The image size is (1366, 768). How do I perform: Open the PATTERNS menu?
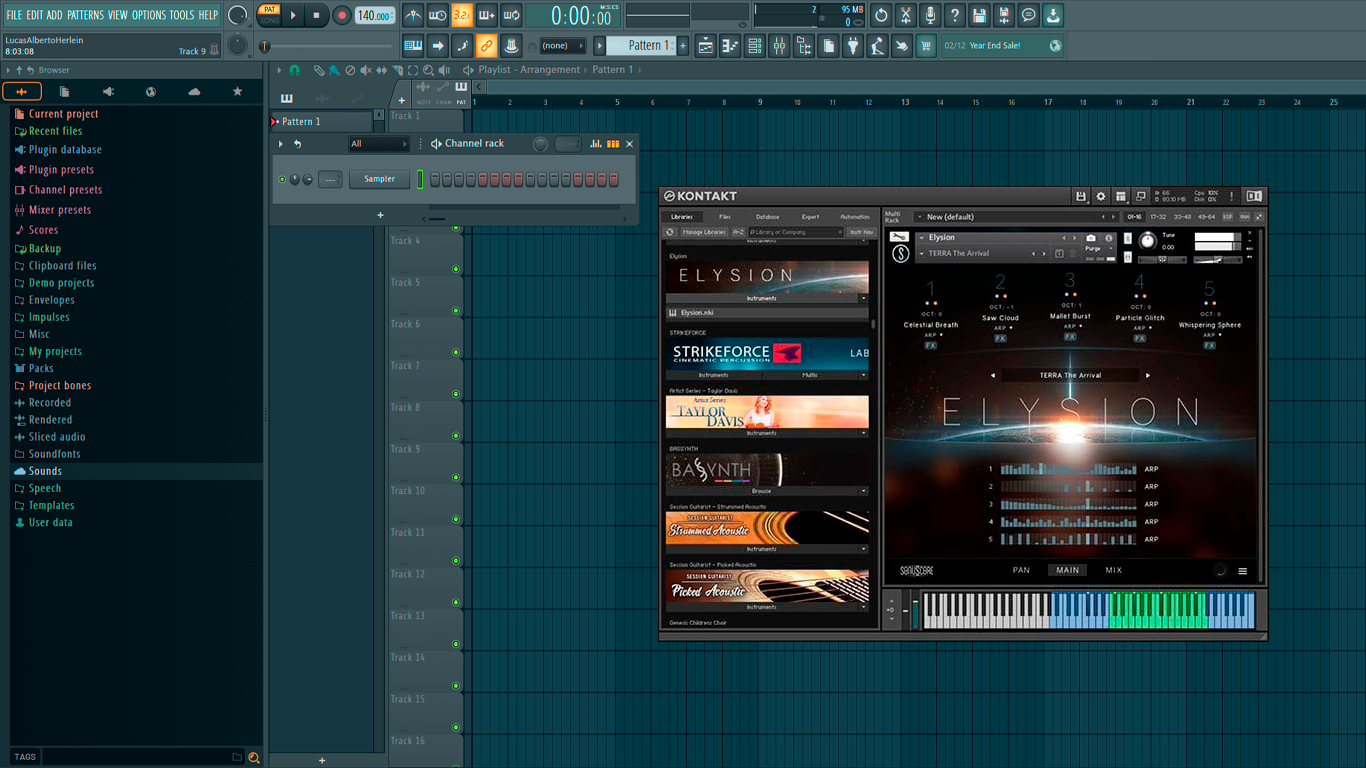[x=85, y=15]
